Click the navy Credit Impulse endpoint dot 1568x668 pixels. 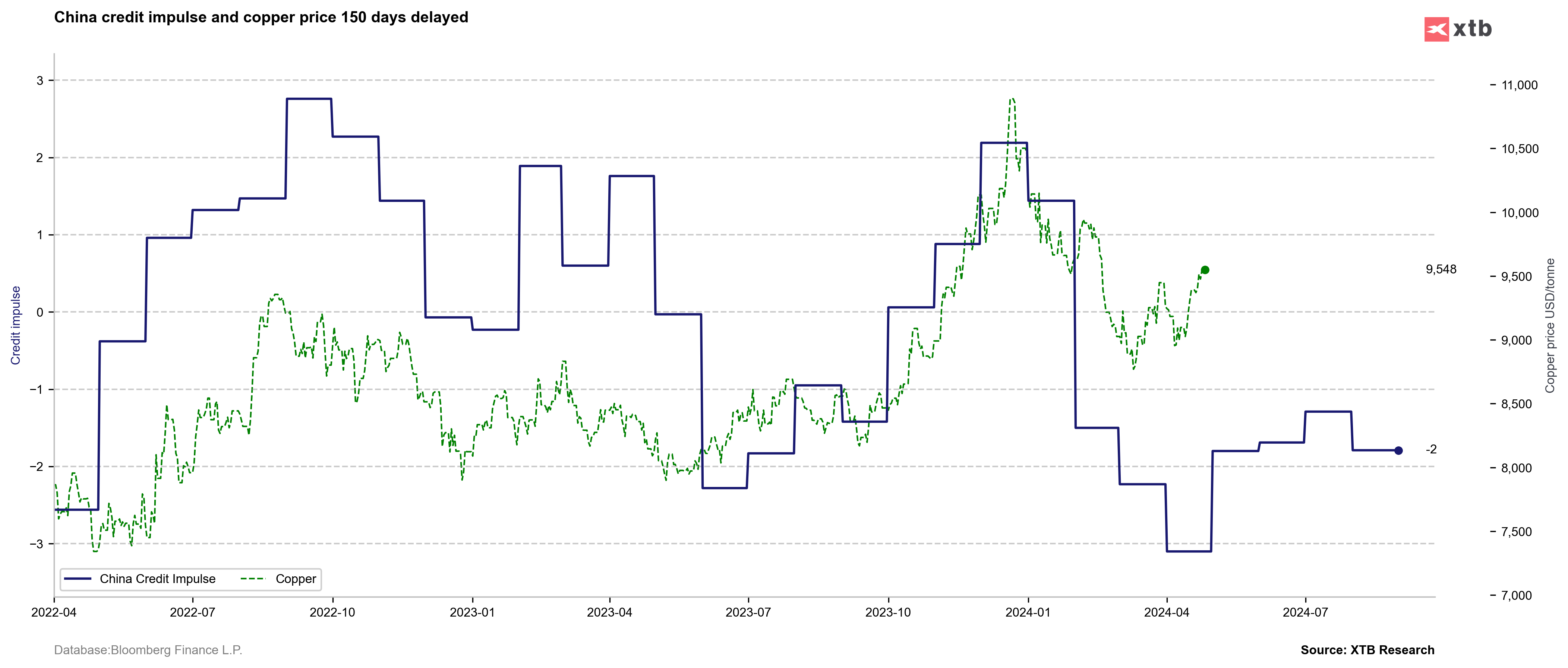point(1398,451)
